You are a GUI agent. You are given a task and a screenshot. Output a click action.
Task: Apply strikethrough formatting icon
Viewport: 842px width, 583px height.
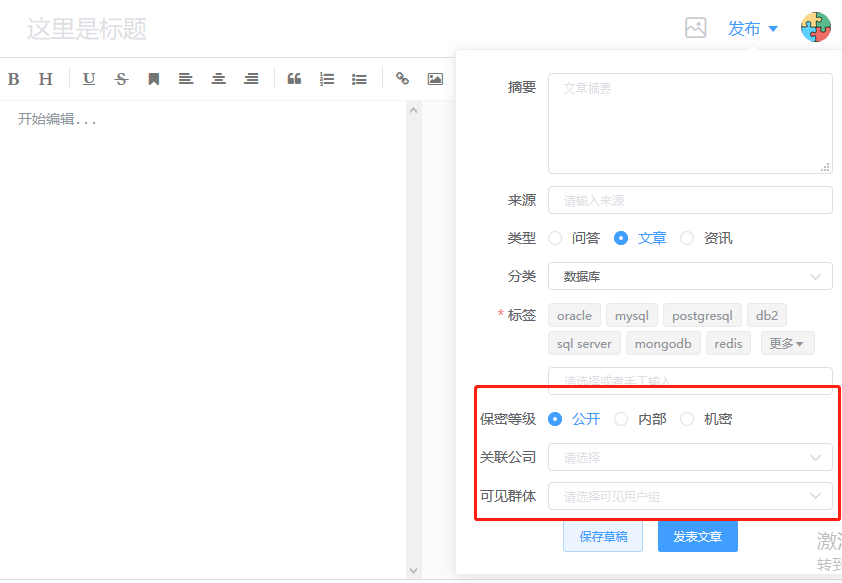pyautogui.click(x=121, y=79)
